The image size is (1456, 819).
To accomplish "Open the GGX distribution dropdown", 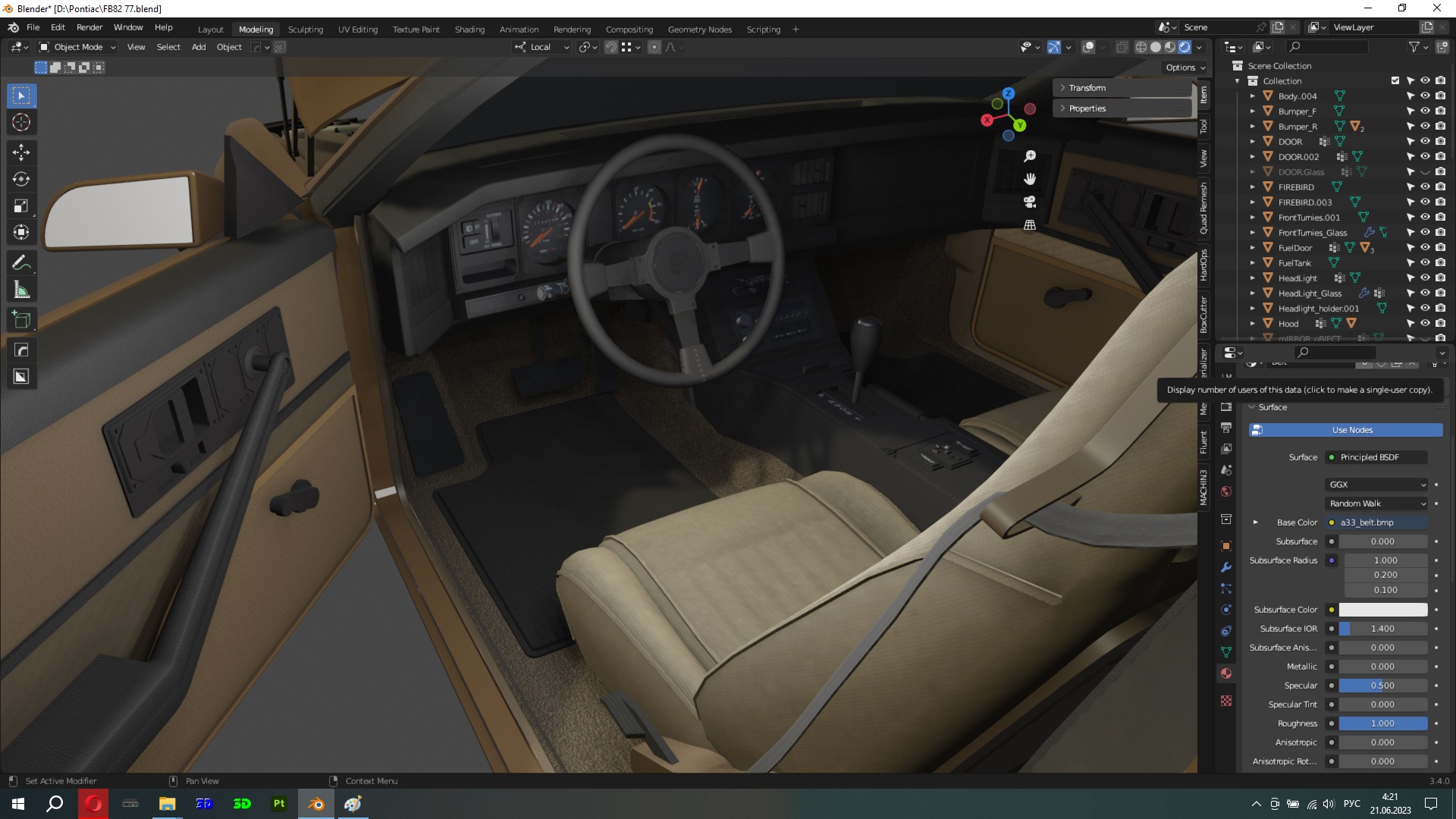I will point(1377,485).
